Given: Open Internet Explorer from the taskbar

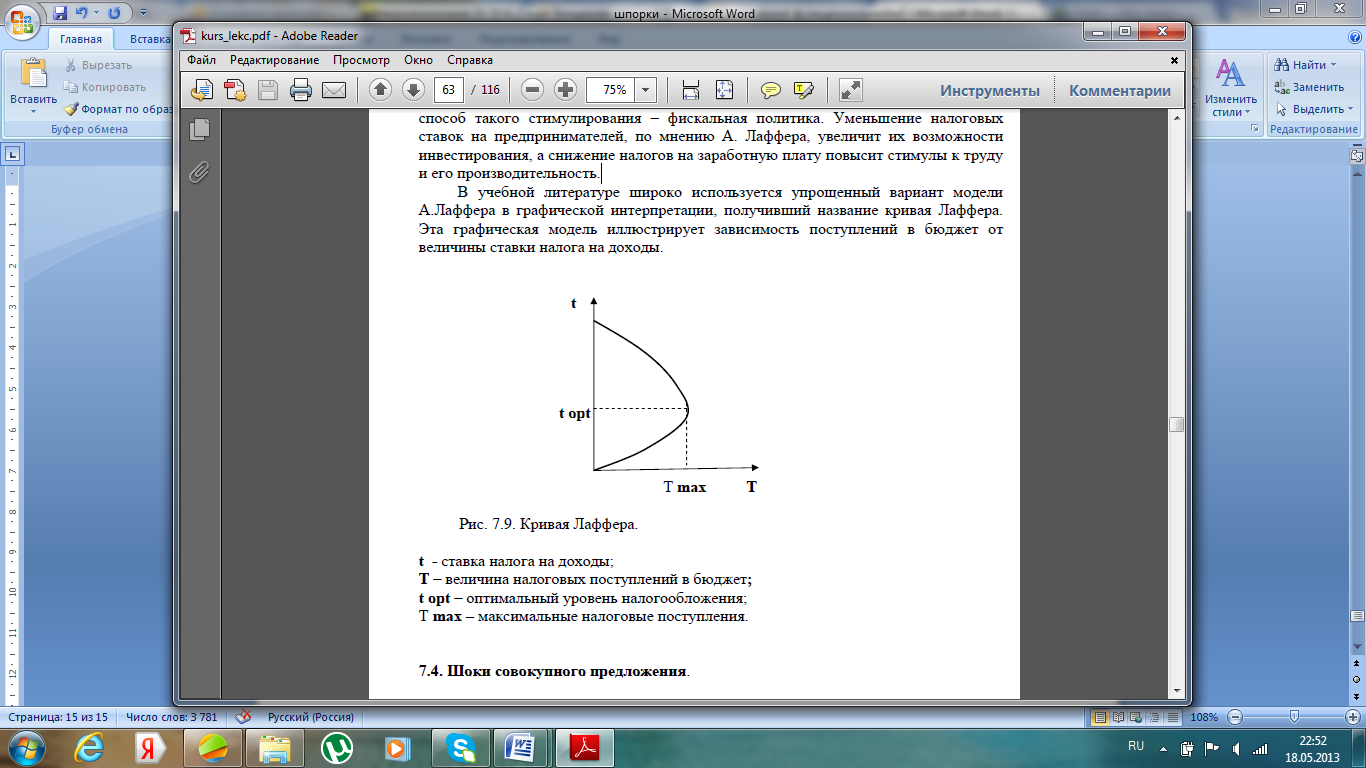Looking at the screenshot, I should pyautogui.click(x=88, y=748).
